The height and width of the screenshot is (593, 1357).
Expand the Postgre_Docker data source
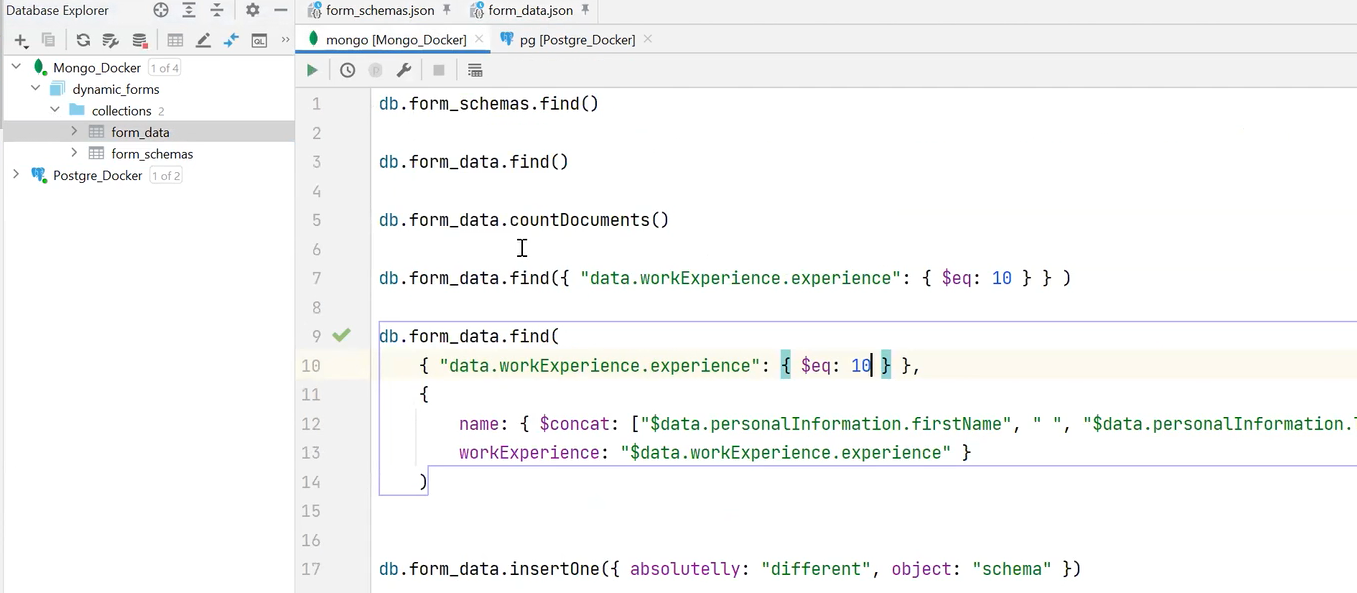[16, 175]
